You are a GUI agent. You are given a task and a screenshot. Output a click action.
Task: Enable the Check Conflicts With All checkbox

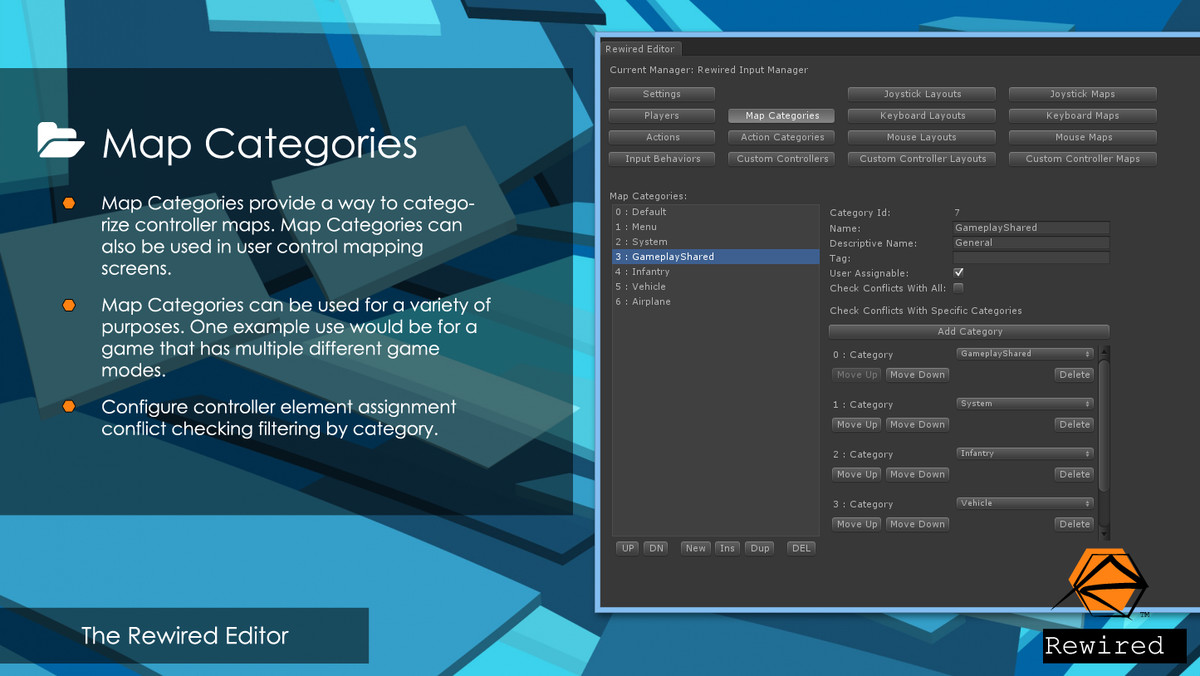958,288
